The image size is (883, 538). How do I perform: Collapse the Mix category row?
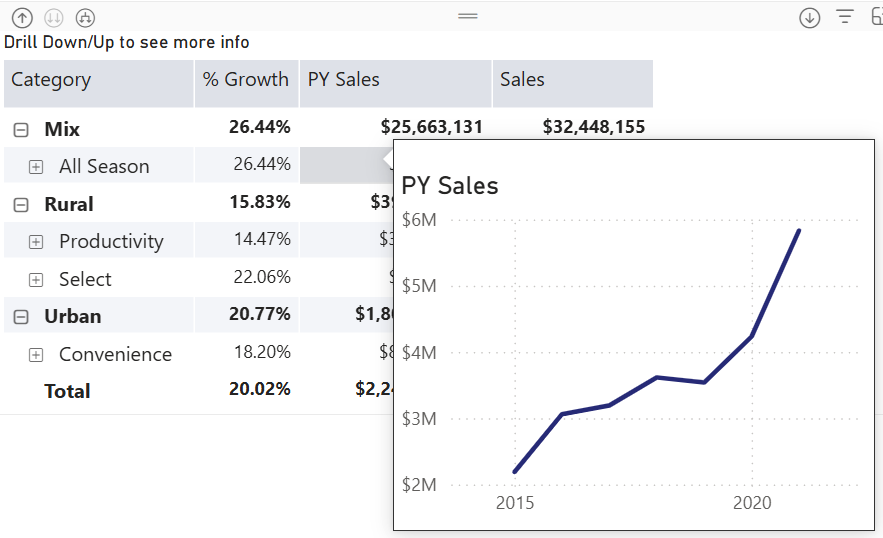coord(21,129)
